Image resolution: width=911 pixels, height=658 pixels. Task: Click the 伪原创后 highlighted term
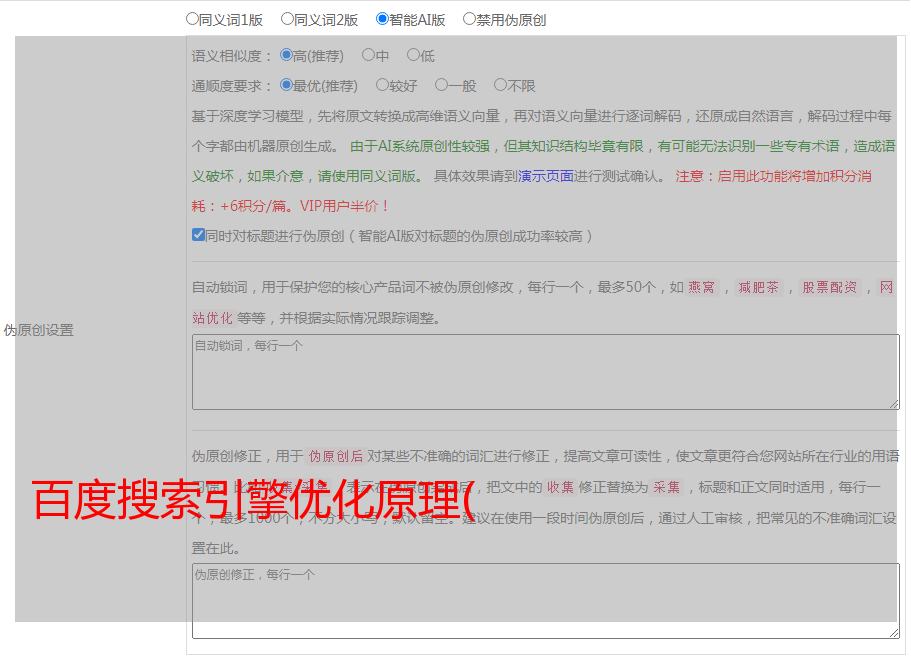click(x=335, y=456)
